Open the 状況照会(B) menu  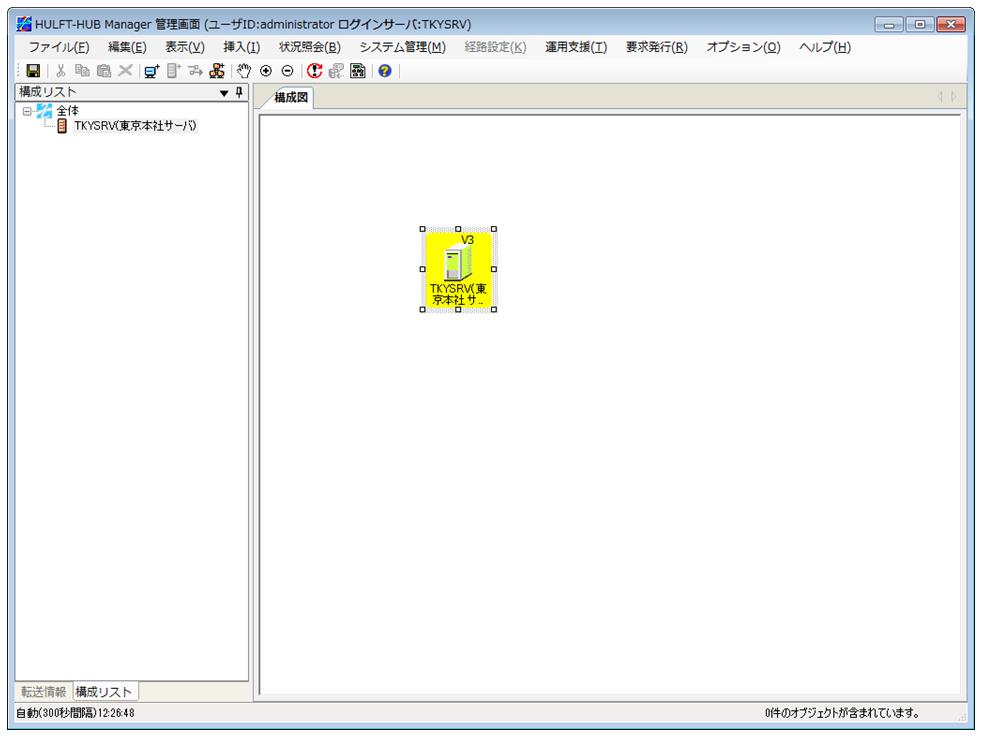coord(309,47)
